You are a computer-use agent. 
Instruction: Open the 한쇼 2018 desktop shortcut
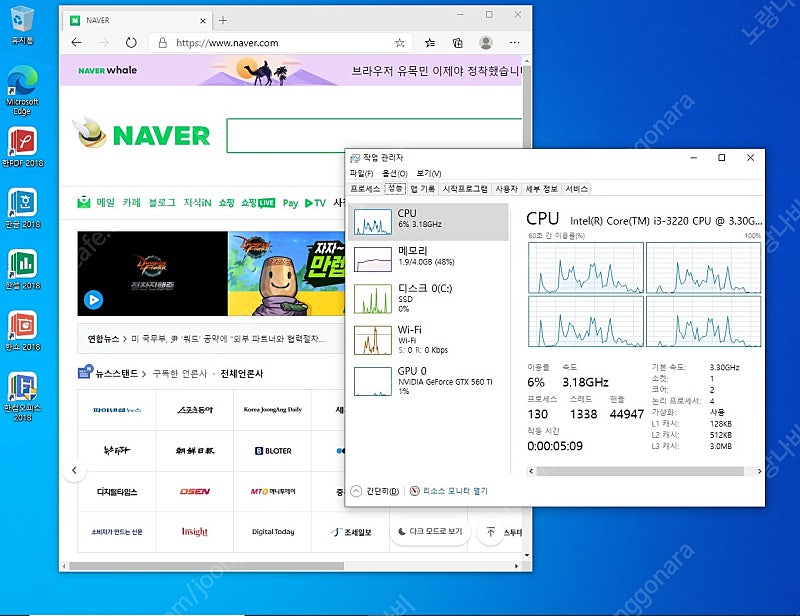[x=22, y=331]
